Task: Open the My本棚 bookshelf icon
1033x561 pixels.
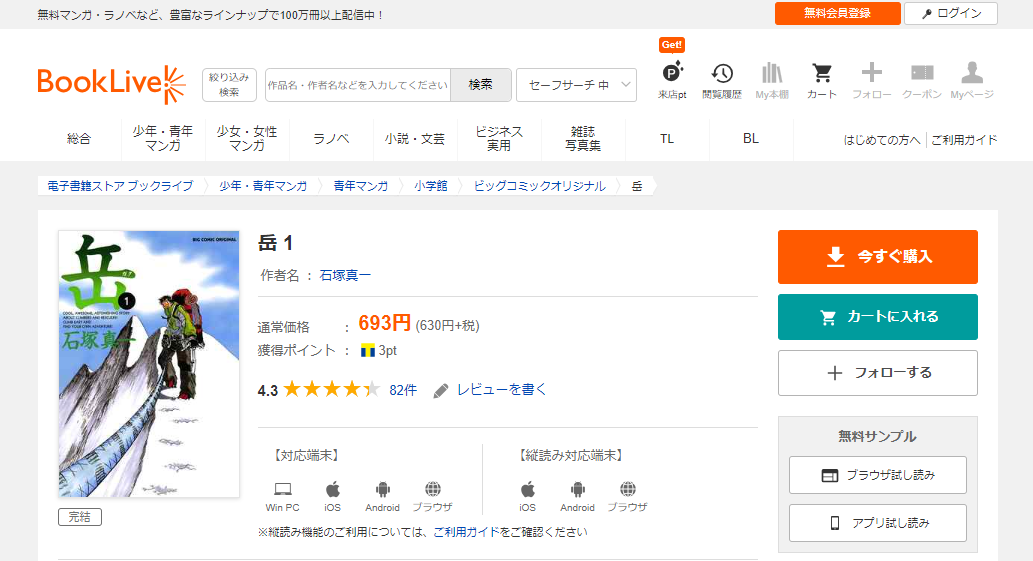Action: pos(772,78)
